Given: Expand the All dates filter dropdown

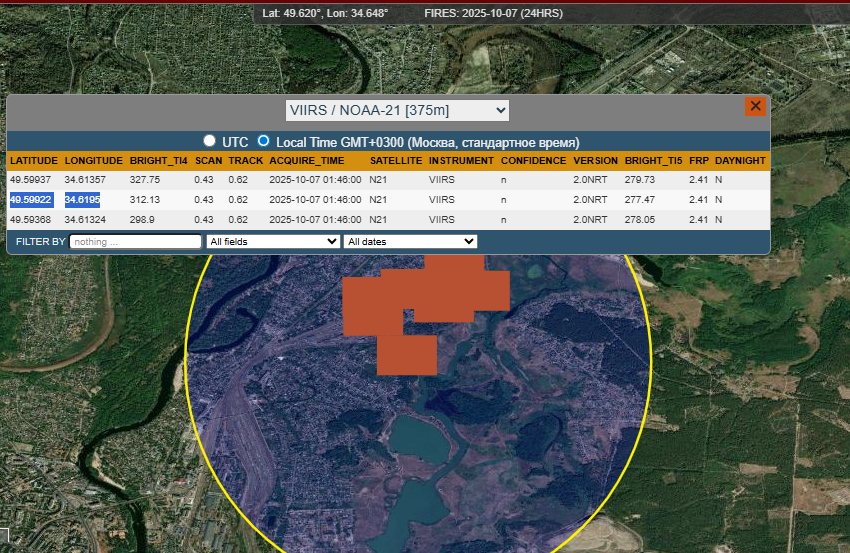Looking at the screenshot, I should 410,241.
